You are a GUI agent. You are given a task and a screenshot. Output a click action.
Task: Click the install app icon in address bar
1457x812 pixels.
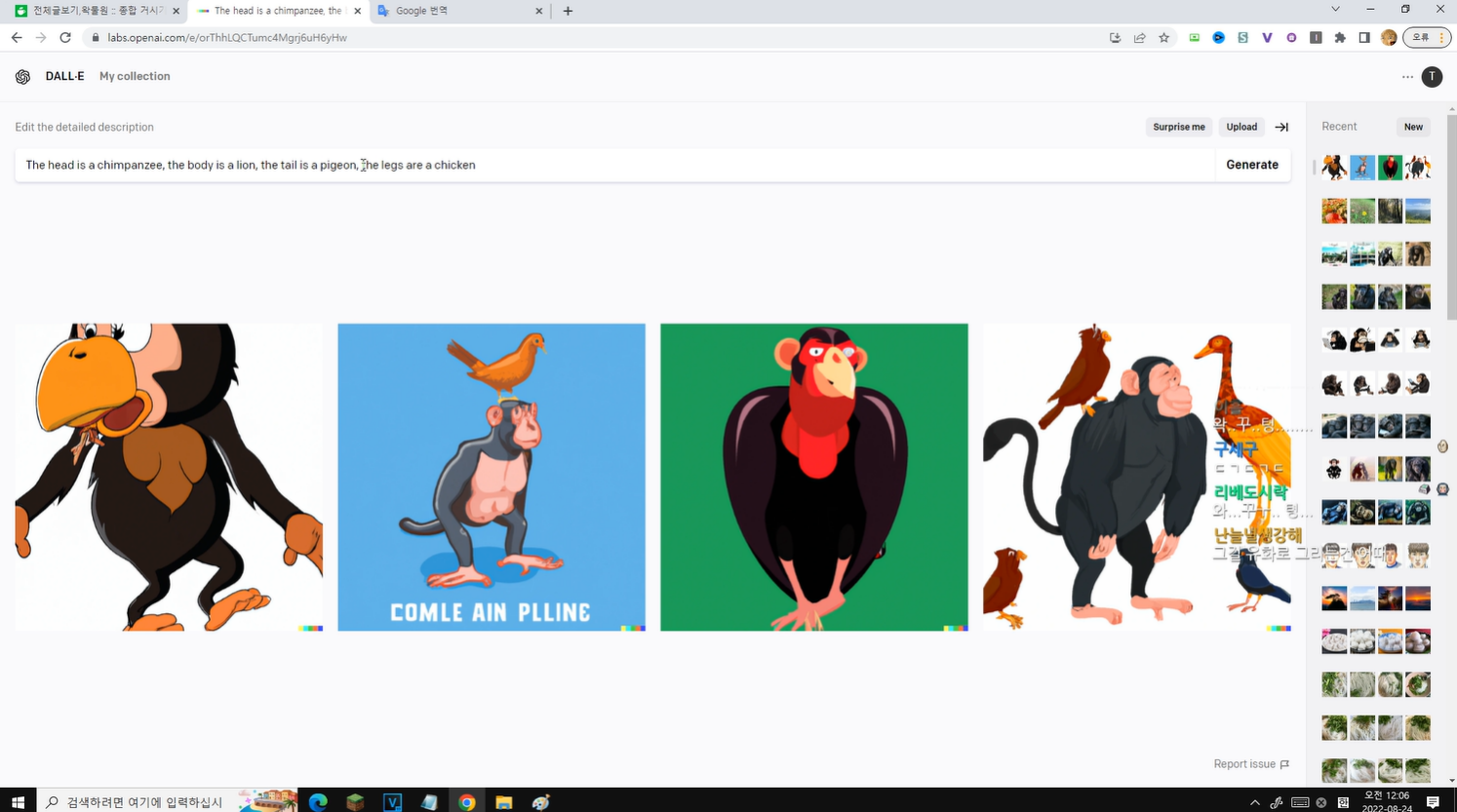coord(1115,37)
